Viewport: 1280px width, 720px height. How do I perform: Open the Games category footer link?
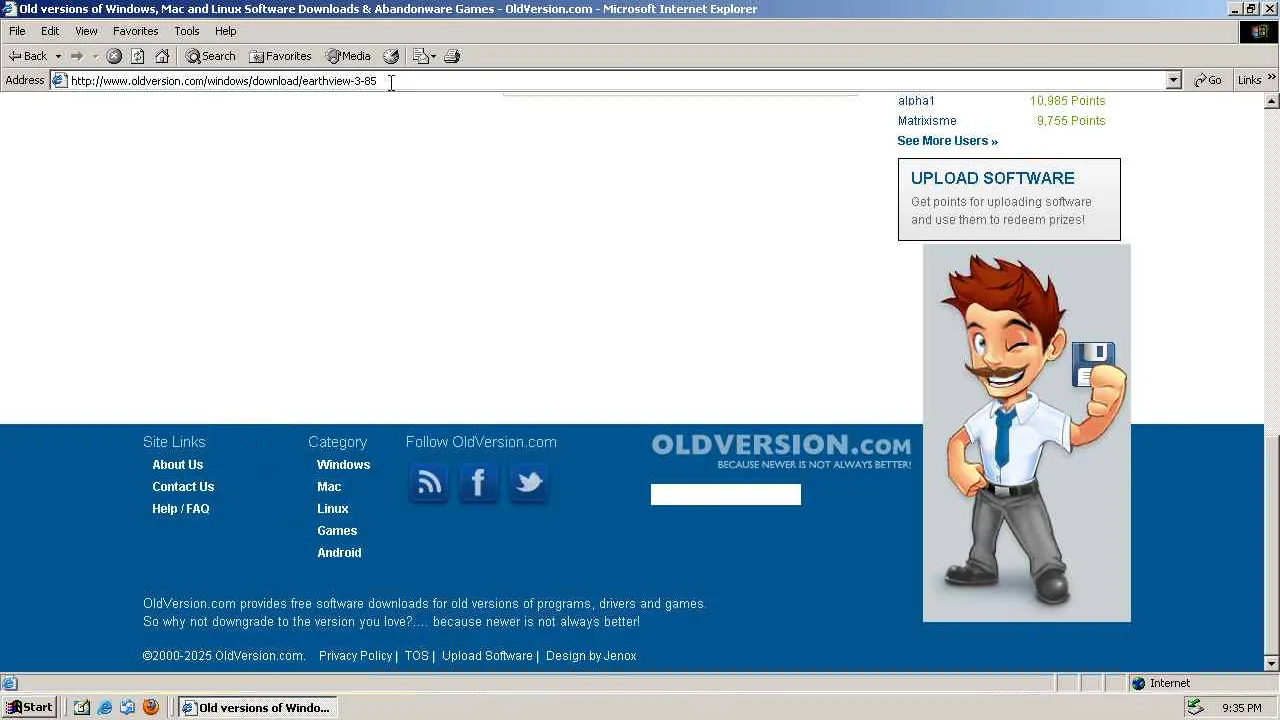(x=337, y=531)
